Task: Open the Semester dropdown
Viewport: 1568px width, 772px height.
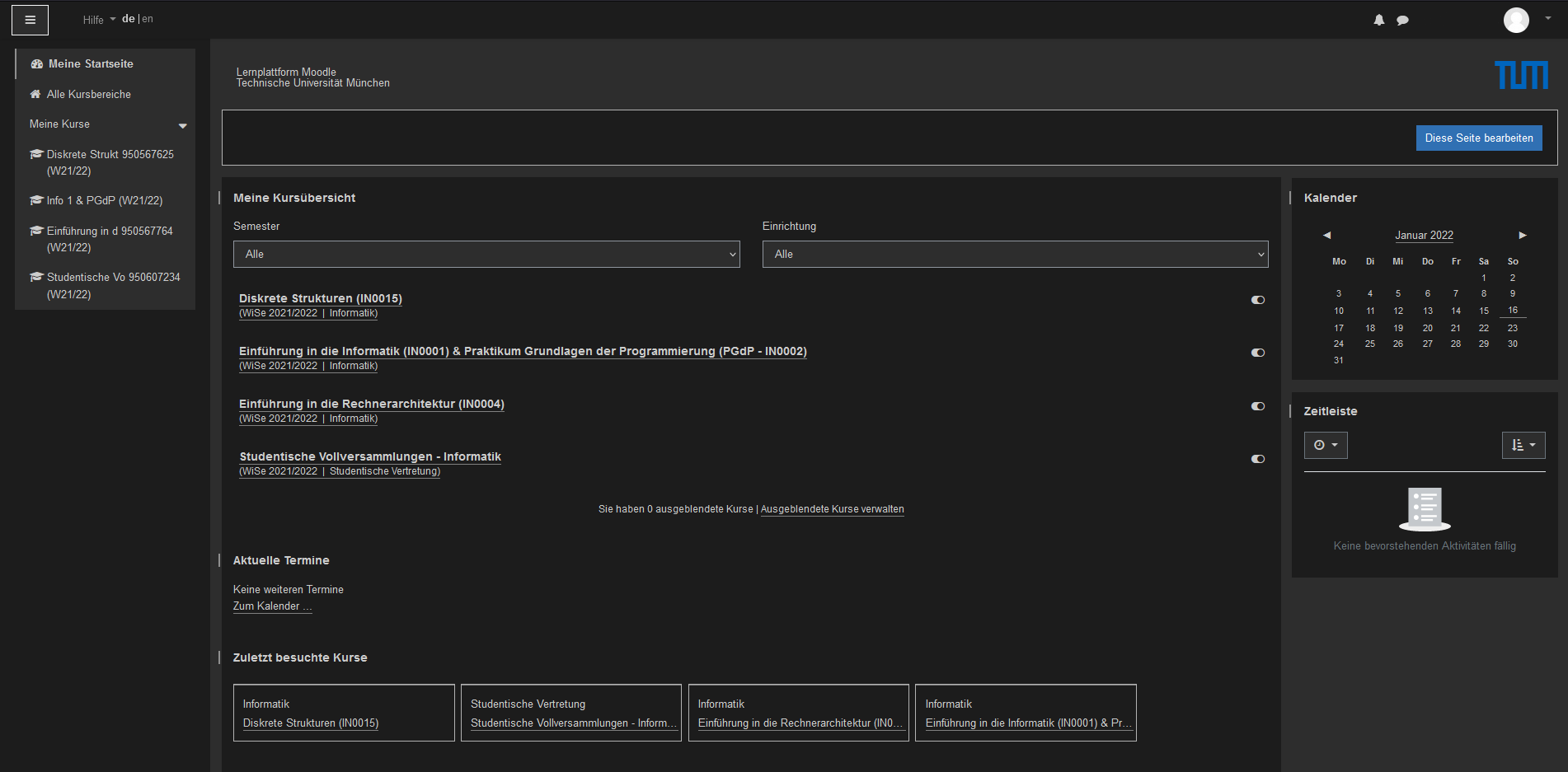Action: 486,254
